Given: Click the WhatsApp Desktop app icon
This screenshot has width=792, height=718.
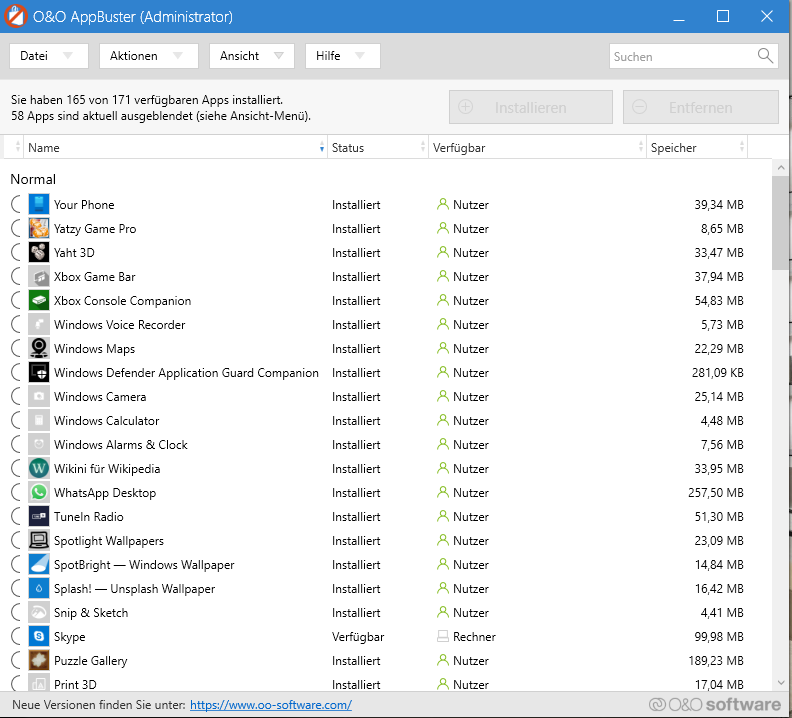Looking at the screenshot, I should click(x=39, y=493).
